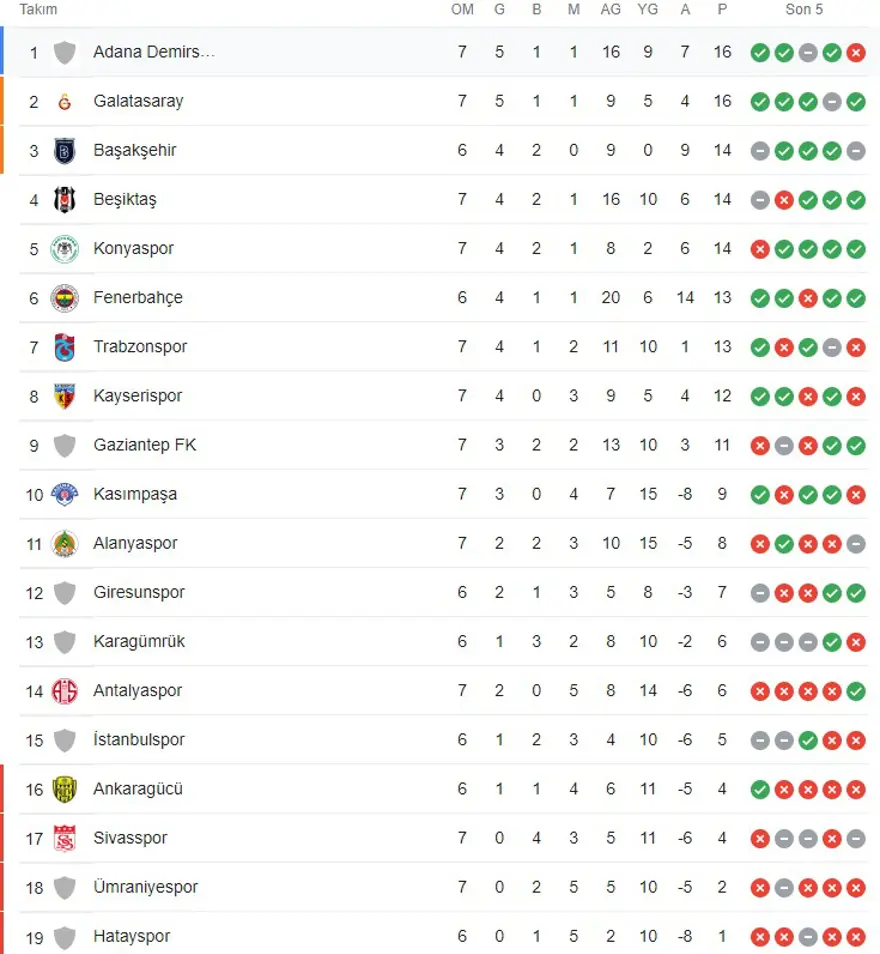The width and height of the screenshot is (880, 954).
Task: Select the Kasımpaşa team name
Action: coord(135,494)
